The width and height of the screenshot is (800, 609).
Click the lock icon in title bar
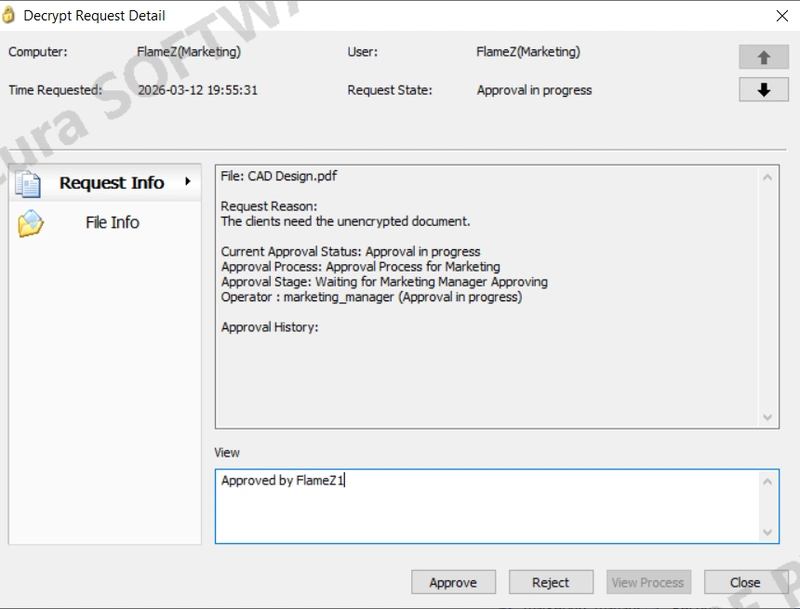click(9, 15)
